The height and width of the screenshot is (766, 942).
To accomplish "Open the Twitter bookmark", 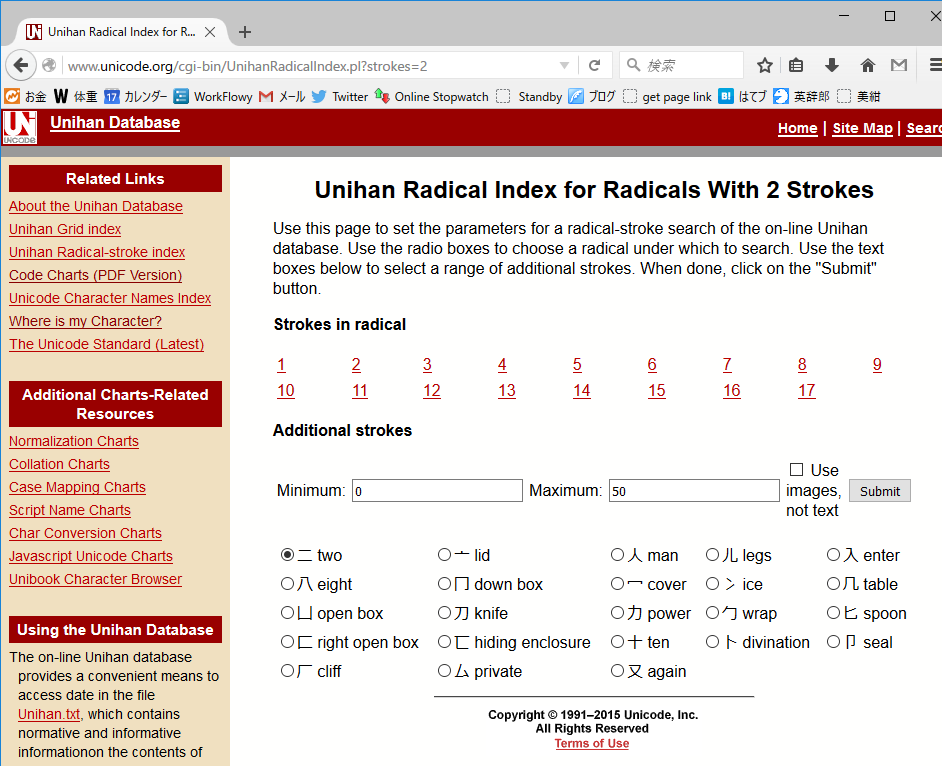I will pyautogui.click(x=339, y=96).
